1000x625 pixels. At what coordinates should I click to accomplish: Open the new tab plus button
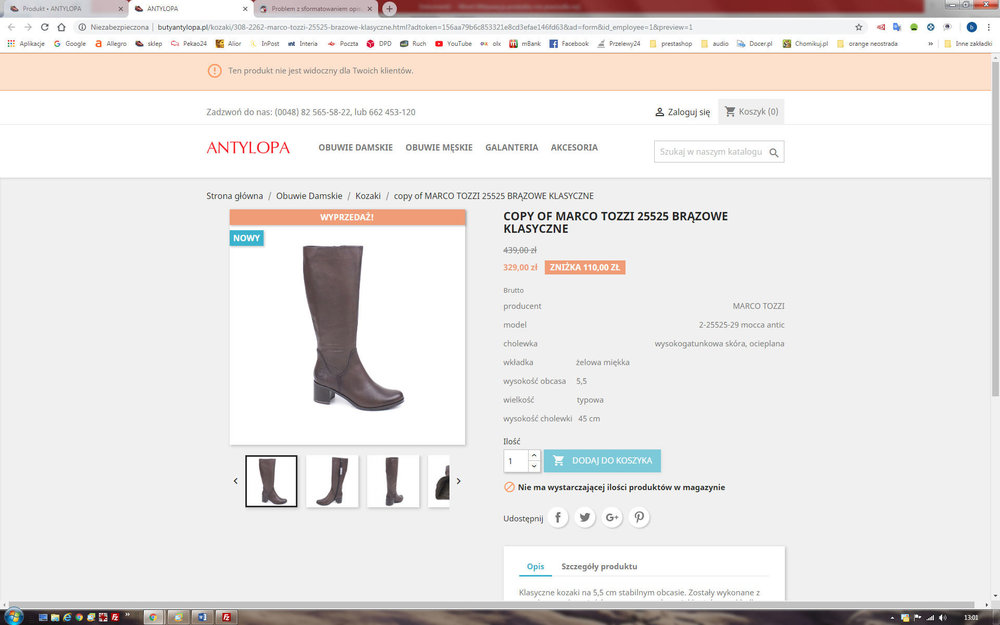pos(389,9)
